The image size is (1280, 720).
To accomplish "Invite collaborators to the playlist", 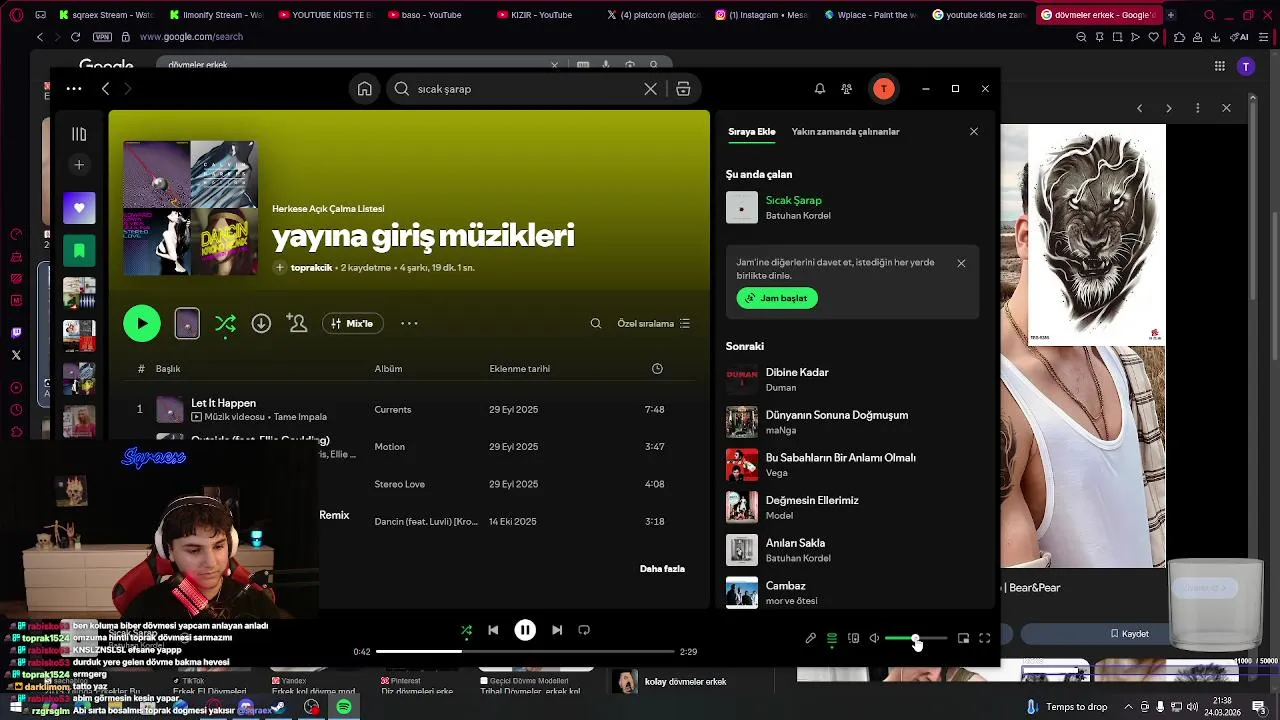I will click(297, 323).
